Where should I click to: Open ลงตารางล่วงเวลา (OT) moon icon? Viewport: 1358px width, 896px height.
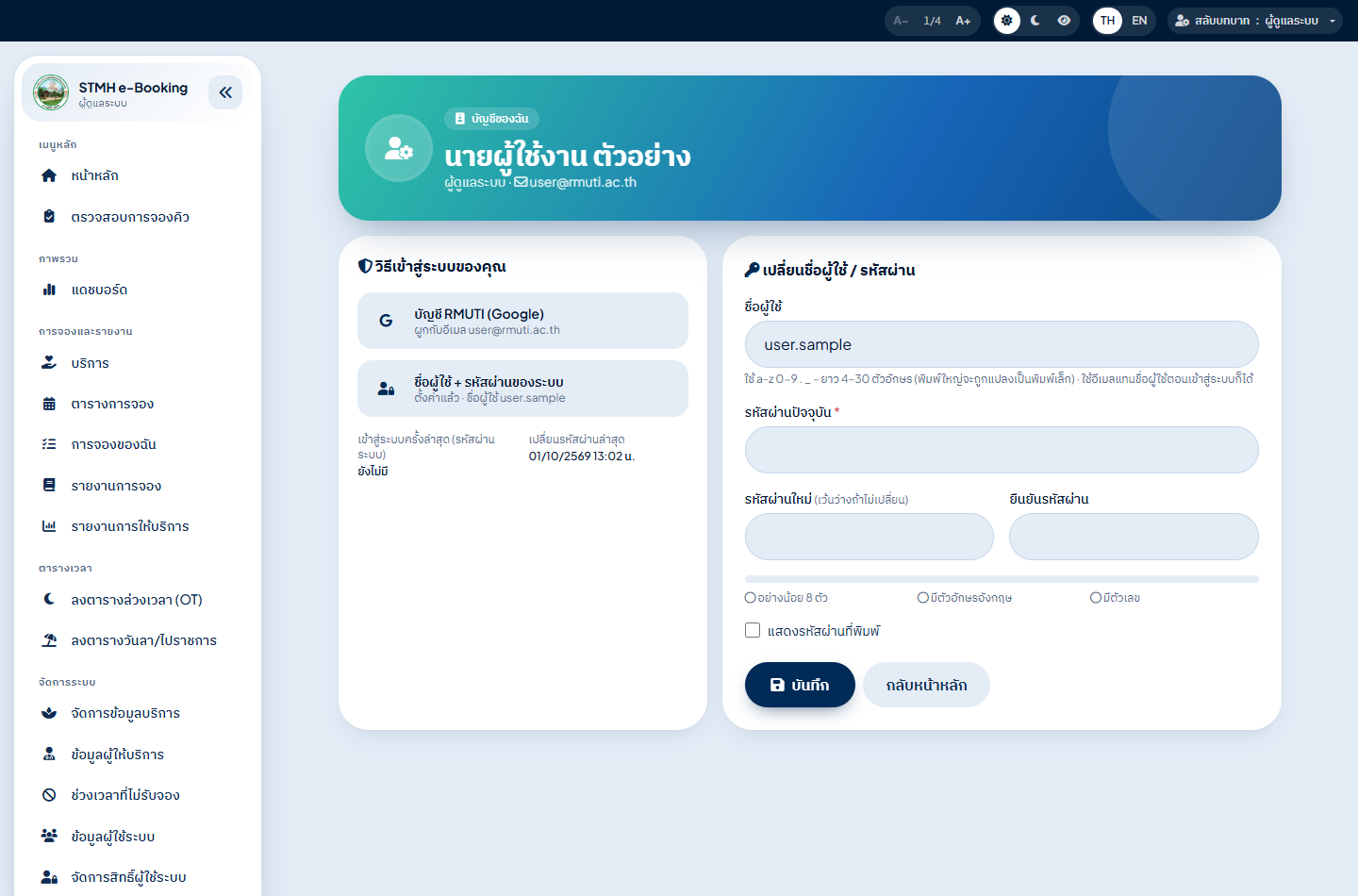[49, 599]
